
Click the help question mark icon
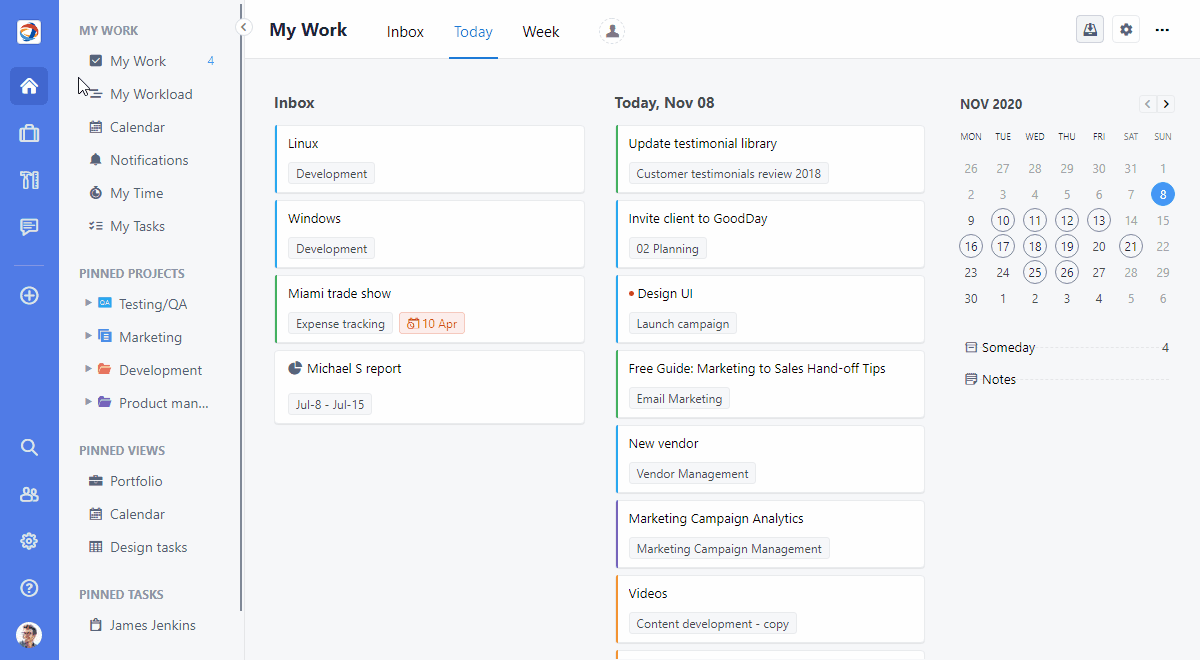click(29, 588)
